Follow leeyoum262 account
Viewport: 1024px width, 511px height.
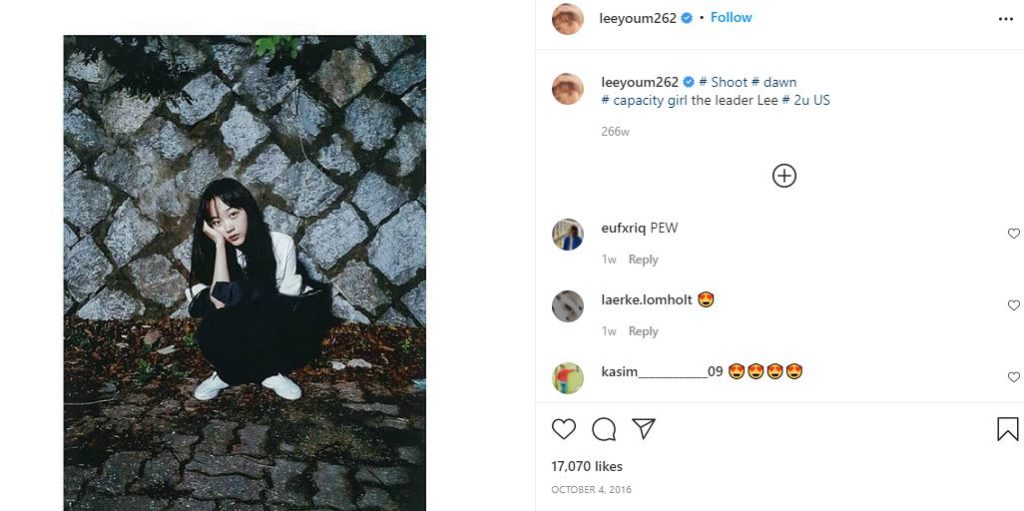[x=731, y=18]
